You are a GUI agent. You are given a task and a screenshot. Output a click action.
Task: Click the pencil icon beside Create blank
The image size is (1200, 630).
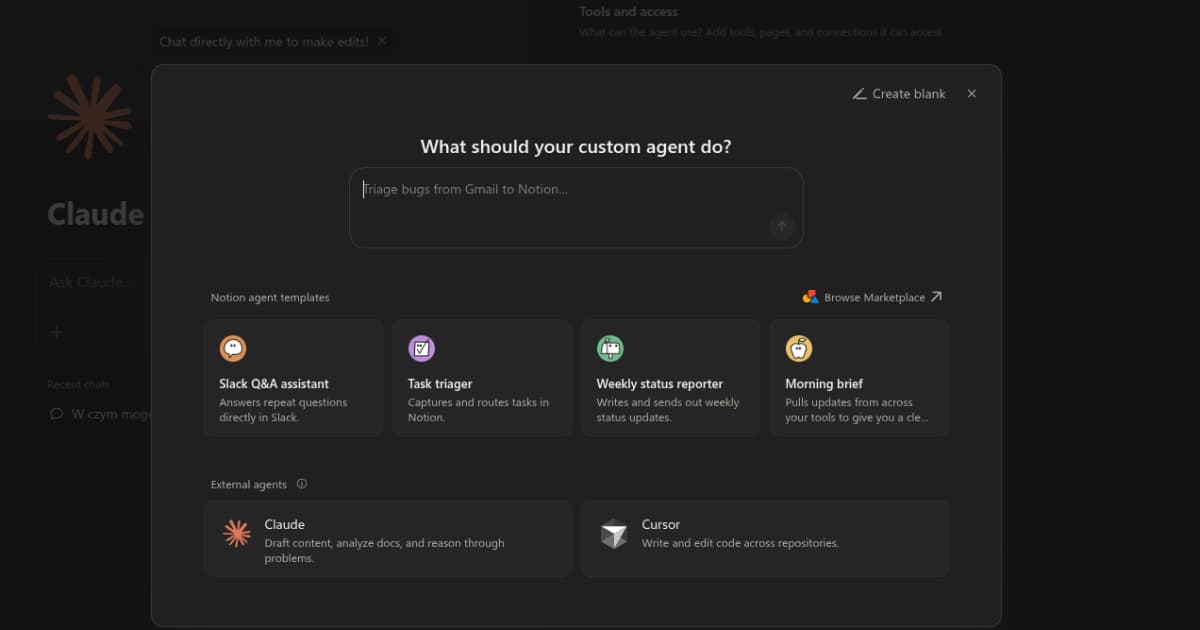(x=859, y=94)
